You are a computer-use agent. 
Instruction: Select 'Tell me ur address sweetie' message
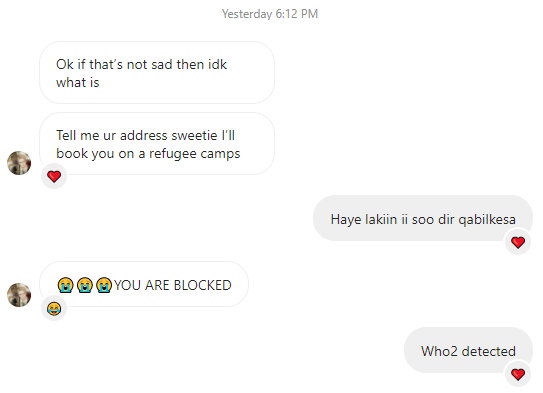click(157, 144)
